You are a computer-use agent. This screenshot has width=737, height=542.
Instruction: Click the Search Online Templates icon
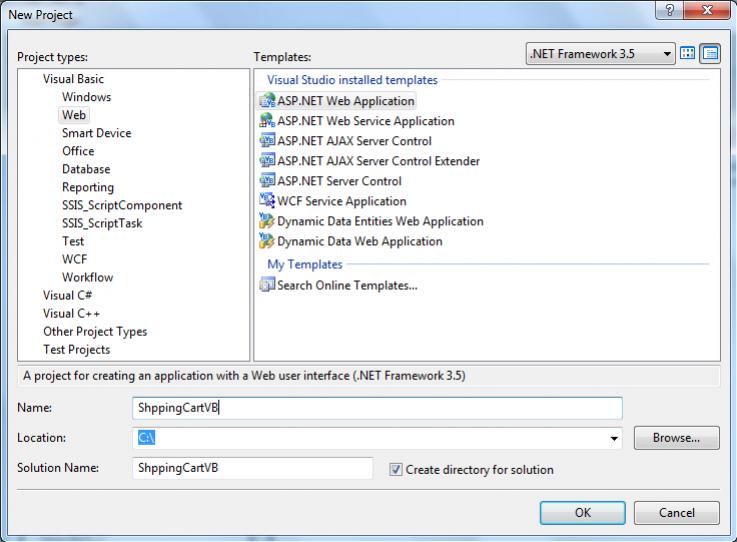[x=267, y=285]
